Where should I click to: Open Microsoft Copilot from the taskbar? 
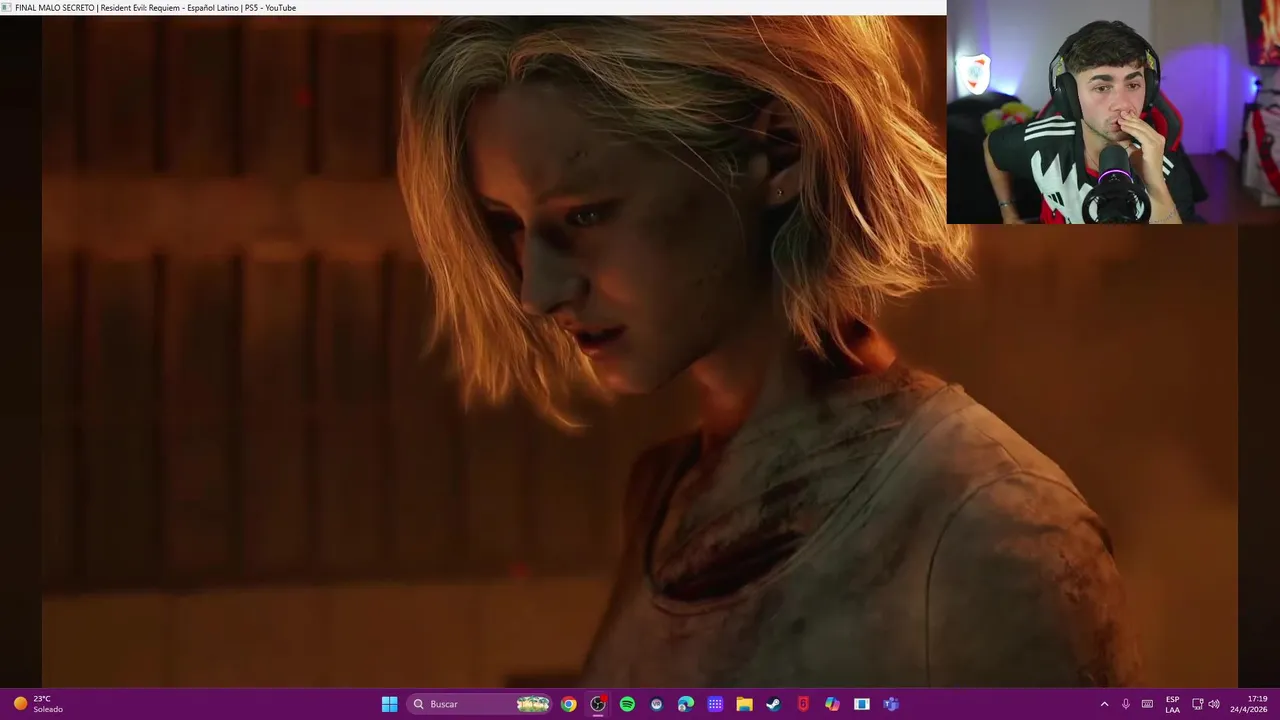click(x=832, y=704)
